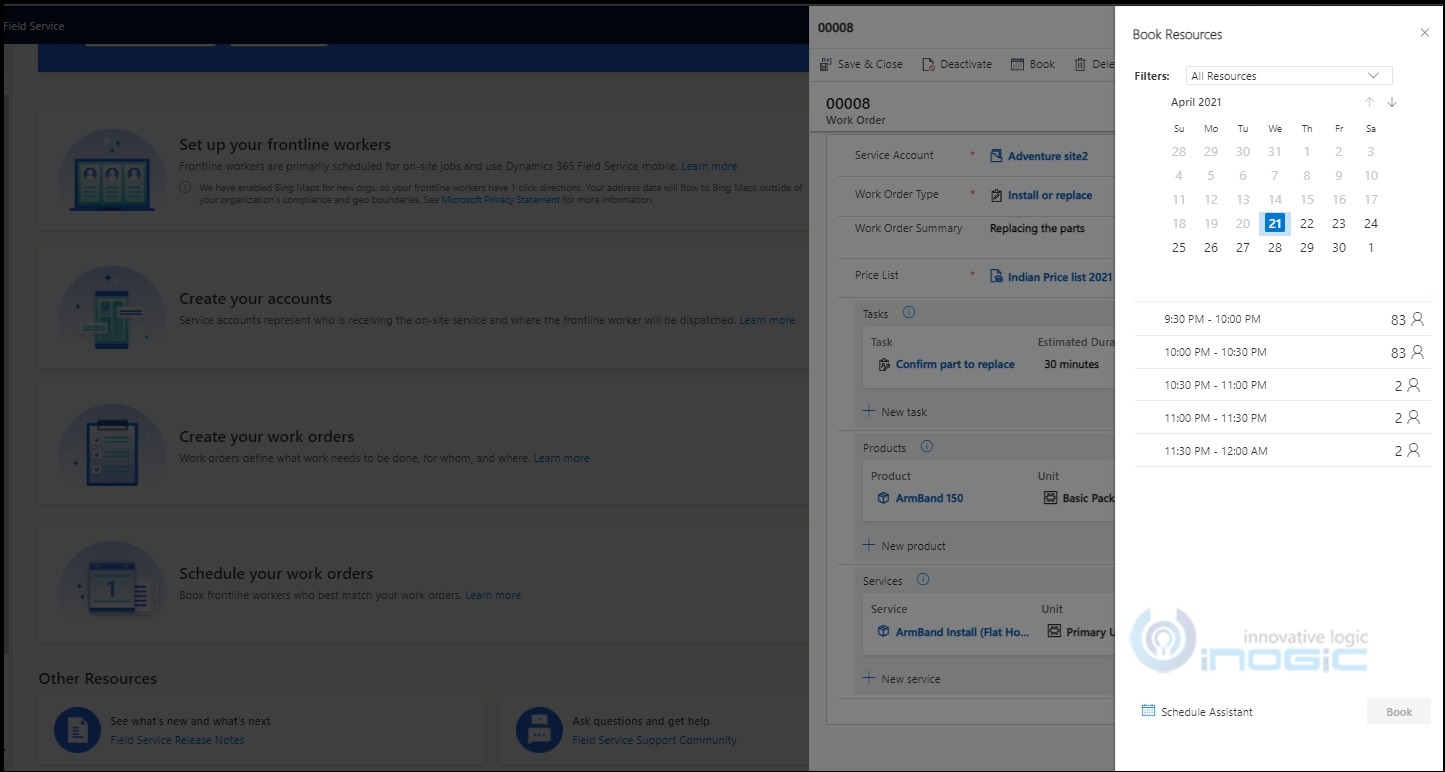The width and height of the screenshot is (1445, 772).
Task: Choose the 9:30 PM - 10:00 PM slot
Action: tap(1283, 319)
